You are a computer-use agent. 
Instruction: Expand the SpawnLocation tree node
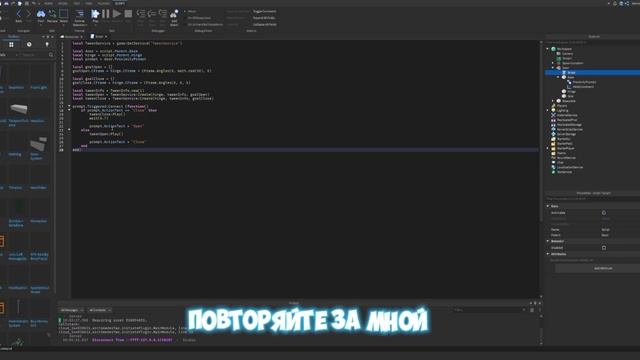click(x=553, y=63)
